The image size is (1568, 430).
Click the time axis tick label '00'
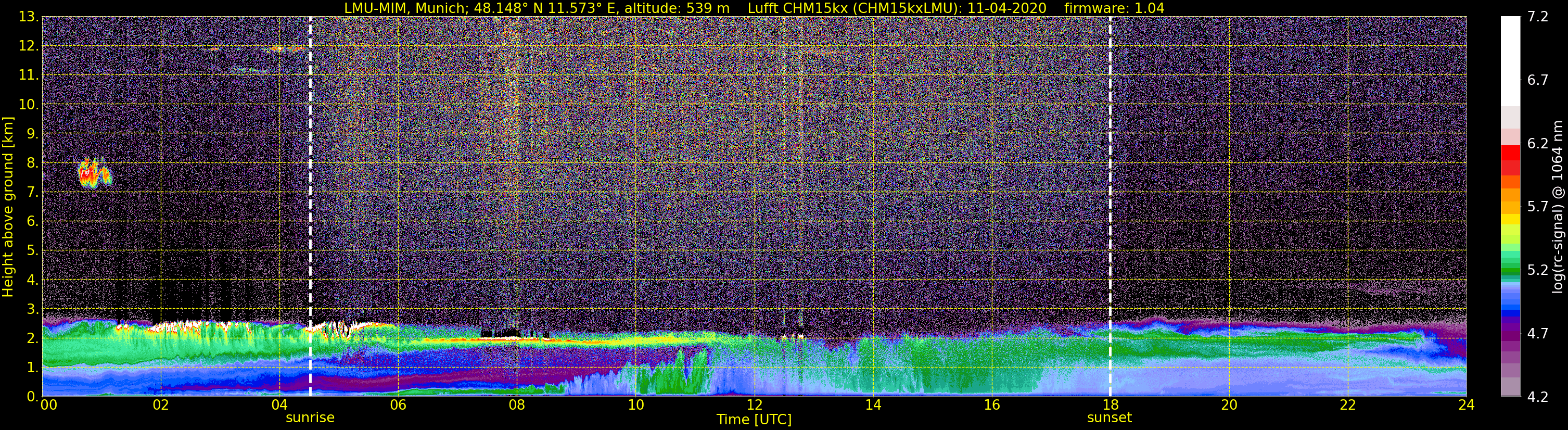point(49,405)
